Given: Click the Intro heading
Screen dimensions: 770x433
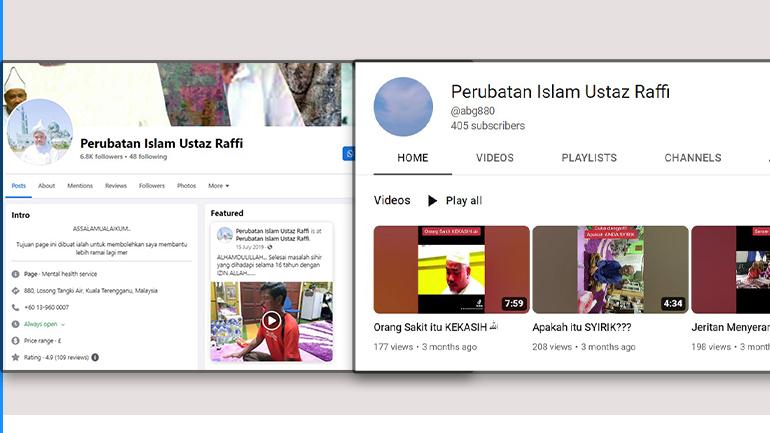Looking at the screenshot, I should click(21, 215).
